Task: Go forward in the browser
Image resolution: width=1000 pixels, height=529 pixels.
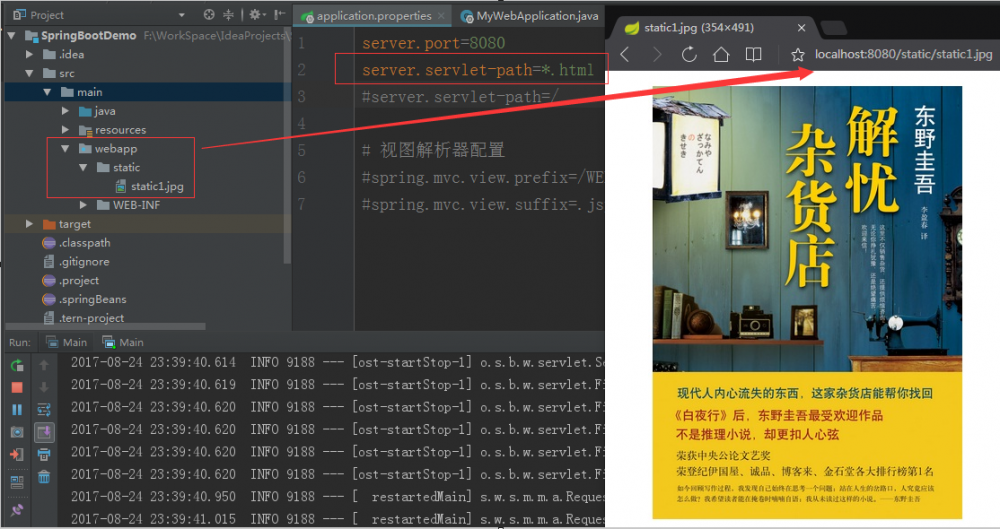Action: pos(657,55)
